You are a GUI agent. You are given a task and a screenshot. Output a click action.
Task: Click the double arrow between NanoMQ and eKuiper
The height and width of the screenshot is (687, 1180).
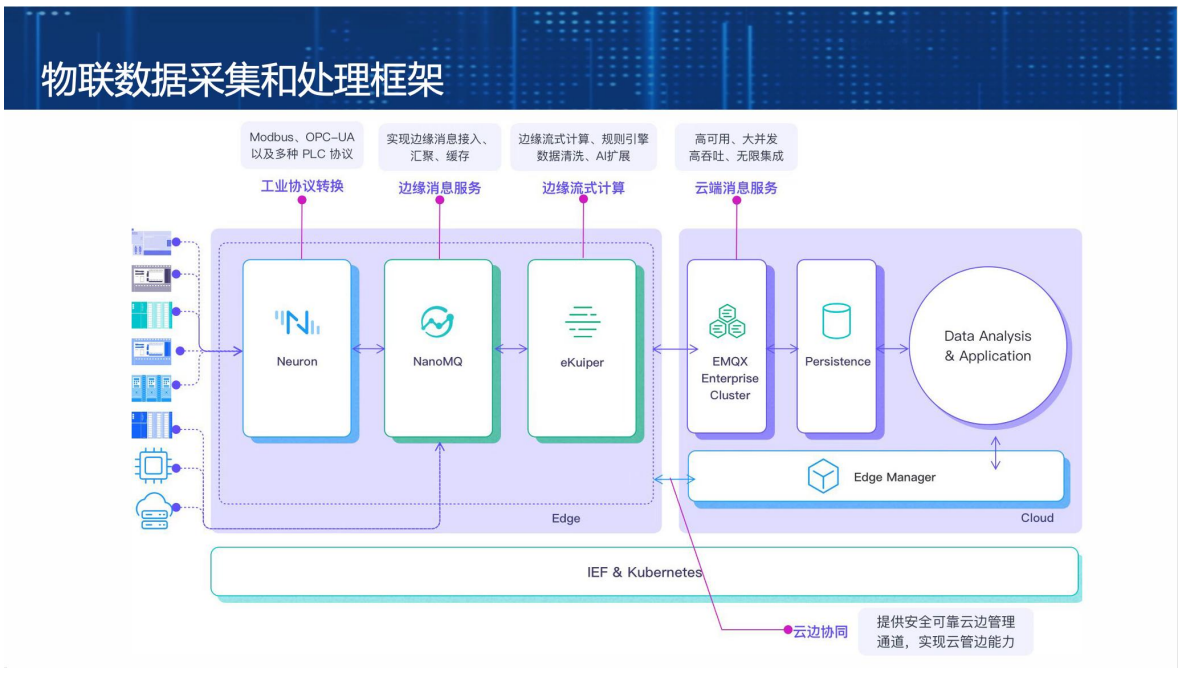(x=511, y=348)
